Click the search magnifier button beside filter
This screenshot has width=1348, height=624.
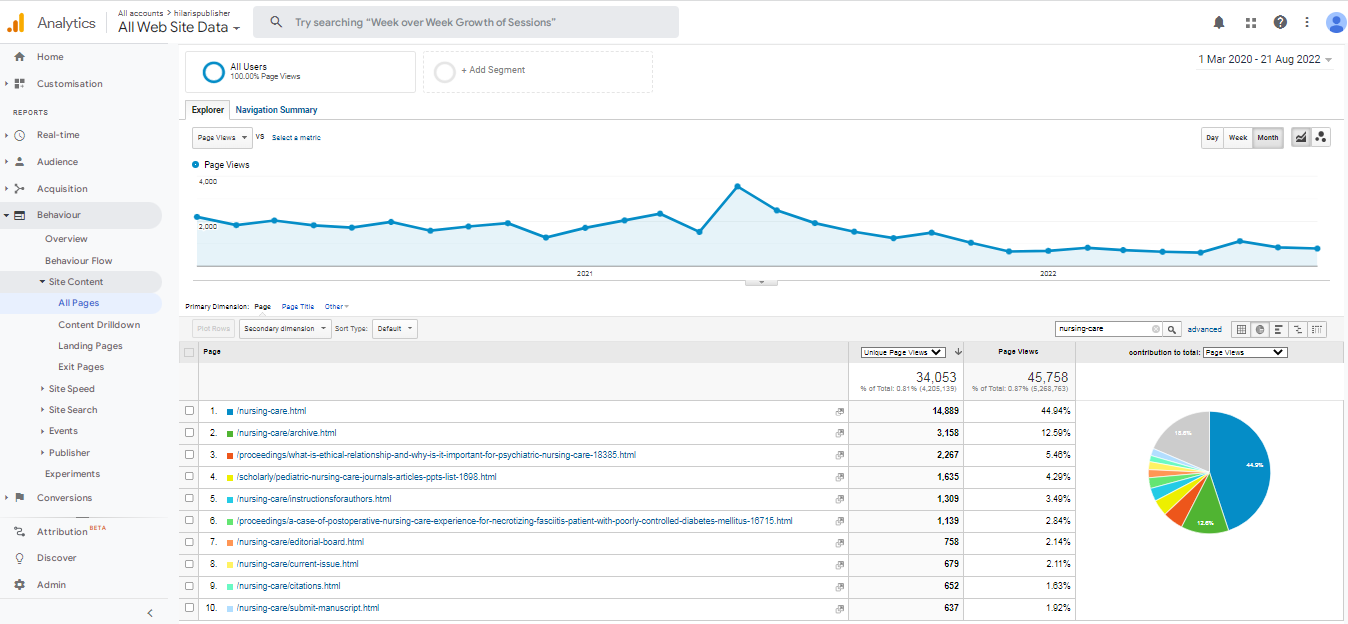[x=1172, y=329]
